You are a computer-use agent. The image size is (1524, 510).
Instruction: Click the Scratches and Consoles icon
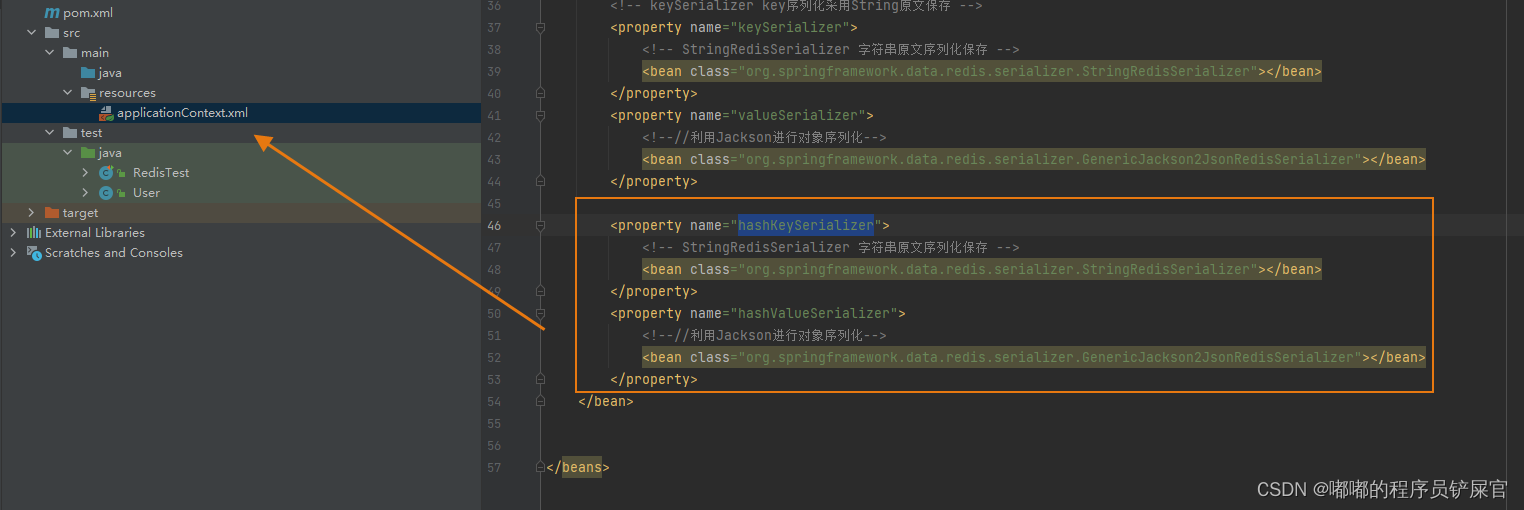(x=33, y=253)
